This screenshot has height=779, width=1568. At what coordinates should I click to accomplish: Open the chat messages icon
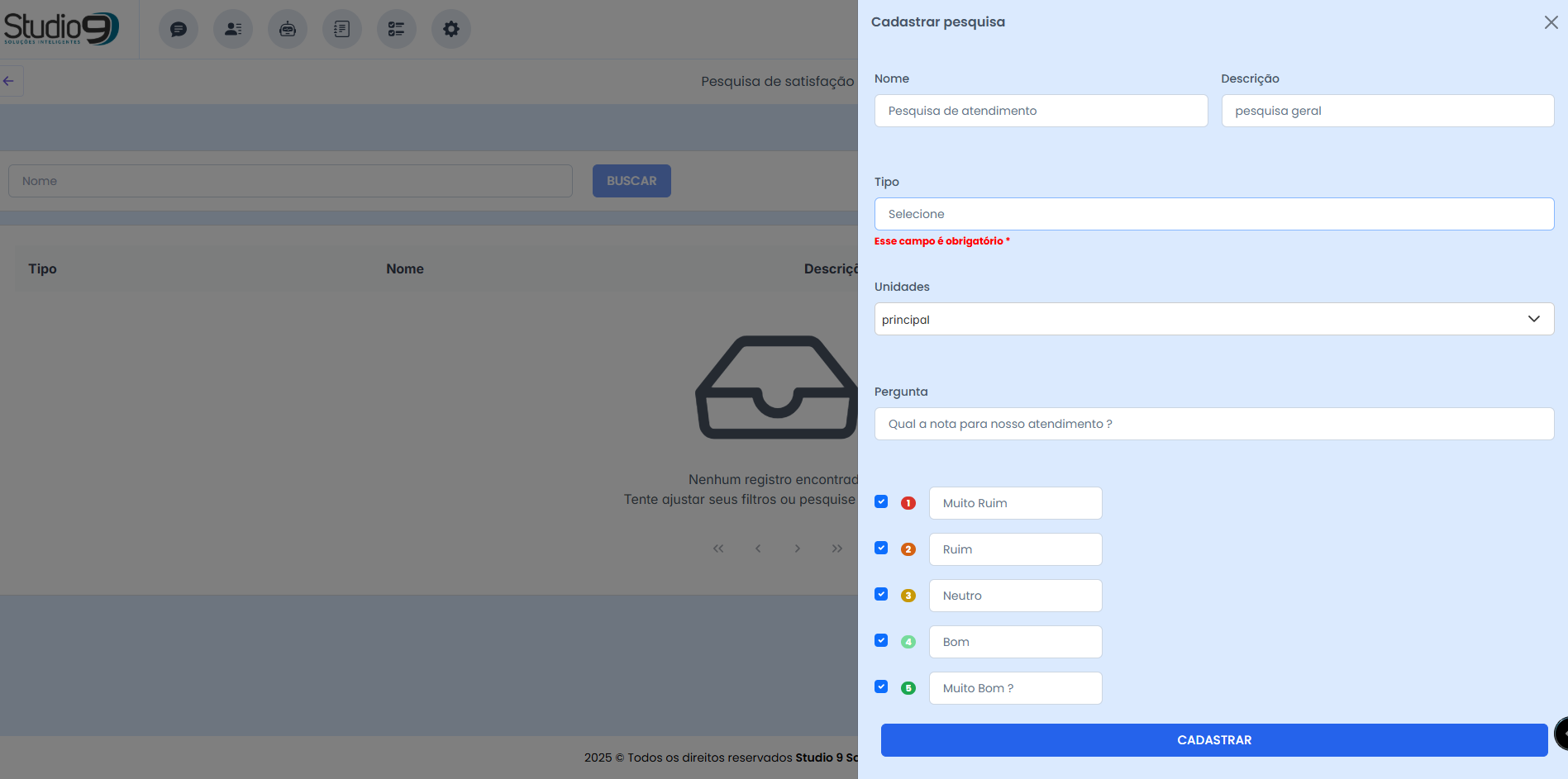178,30
